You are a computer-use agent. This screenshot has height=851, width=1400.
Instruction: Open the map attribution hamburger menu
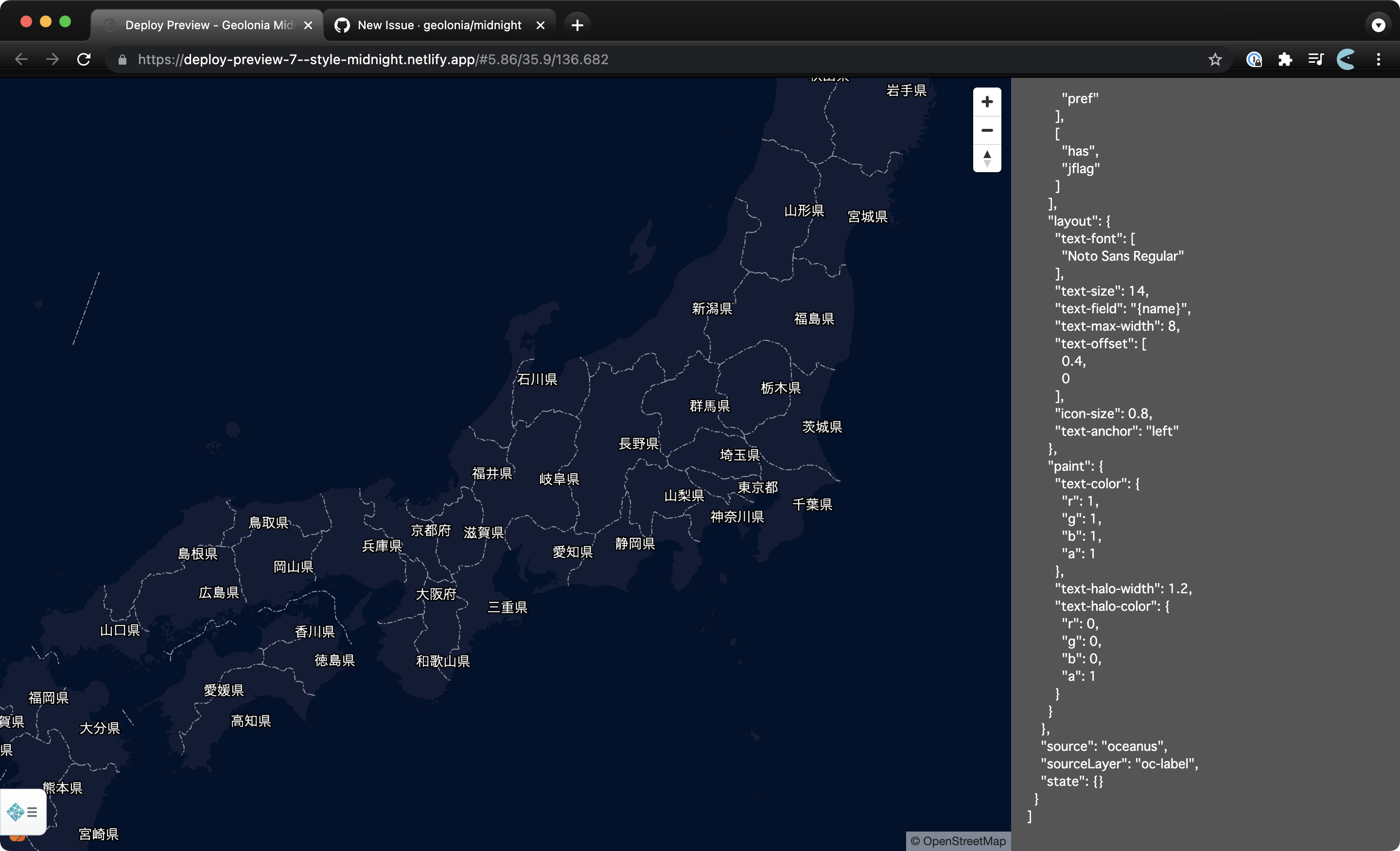pos(33,813)
